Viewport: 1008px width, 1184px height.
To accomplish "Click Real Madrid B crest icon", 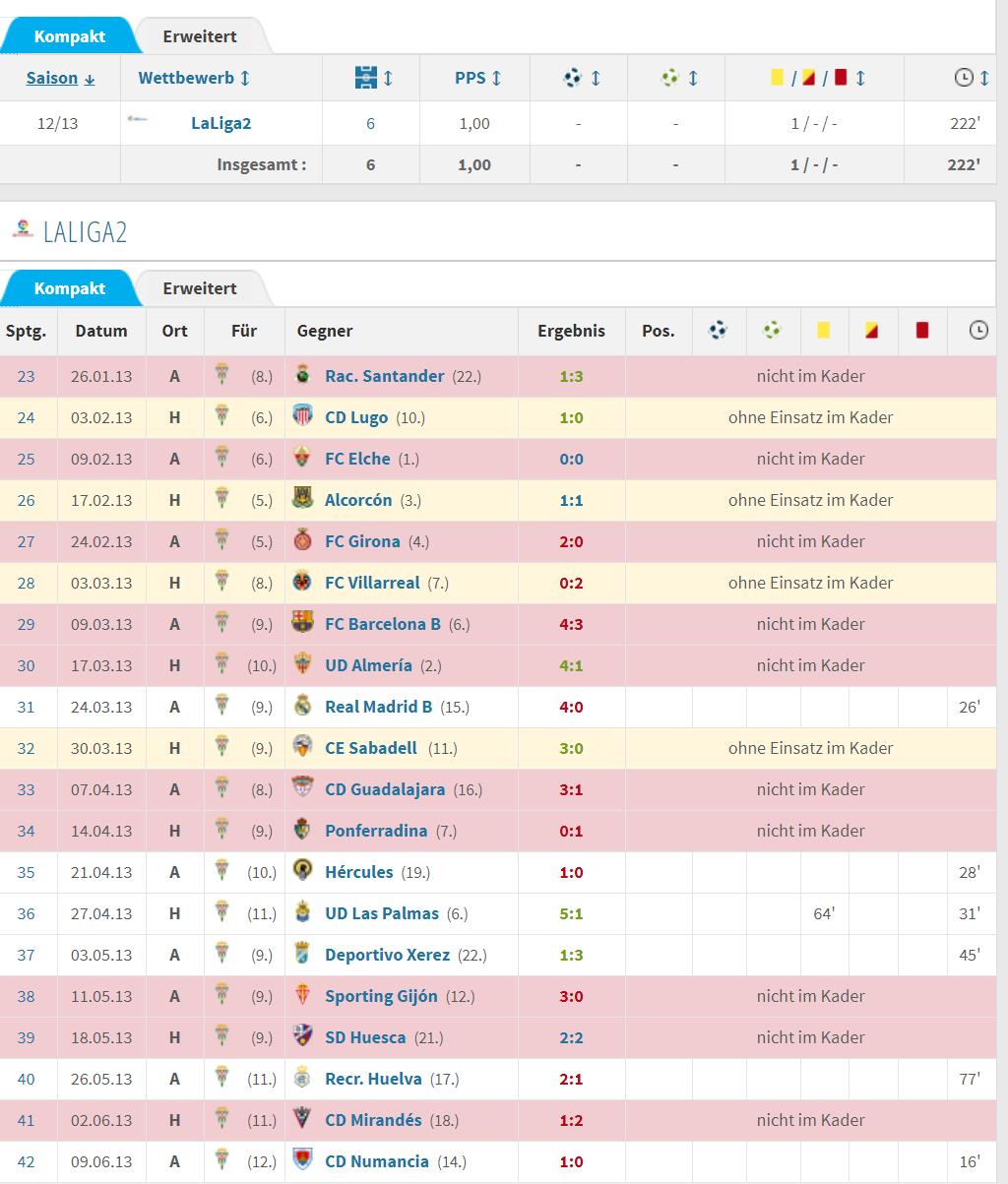I will (x=303, y=706).
